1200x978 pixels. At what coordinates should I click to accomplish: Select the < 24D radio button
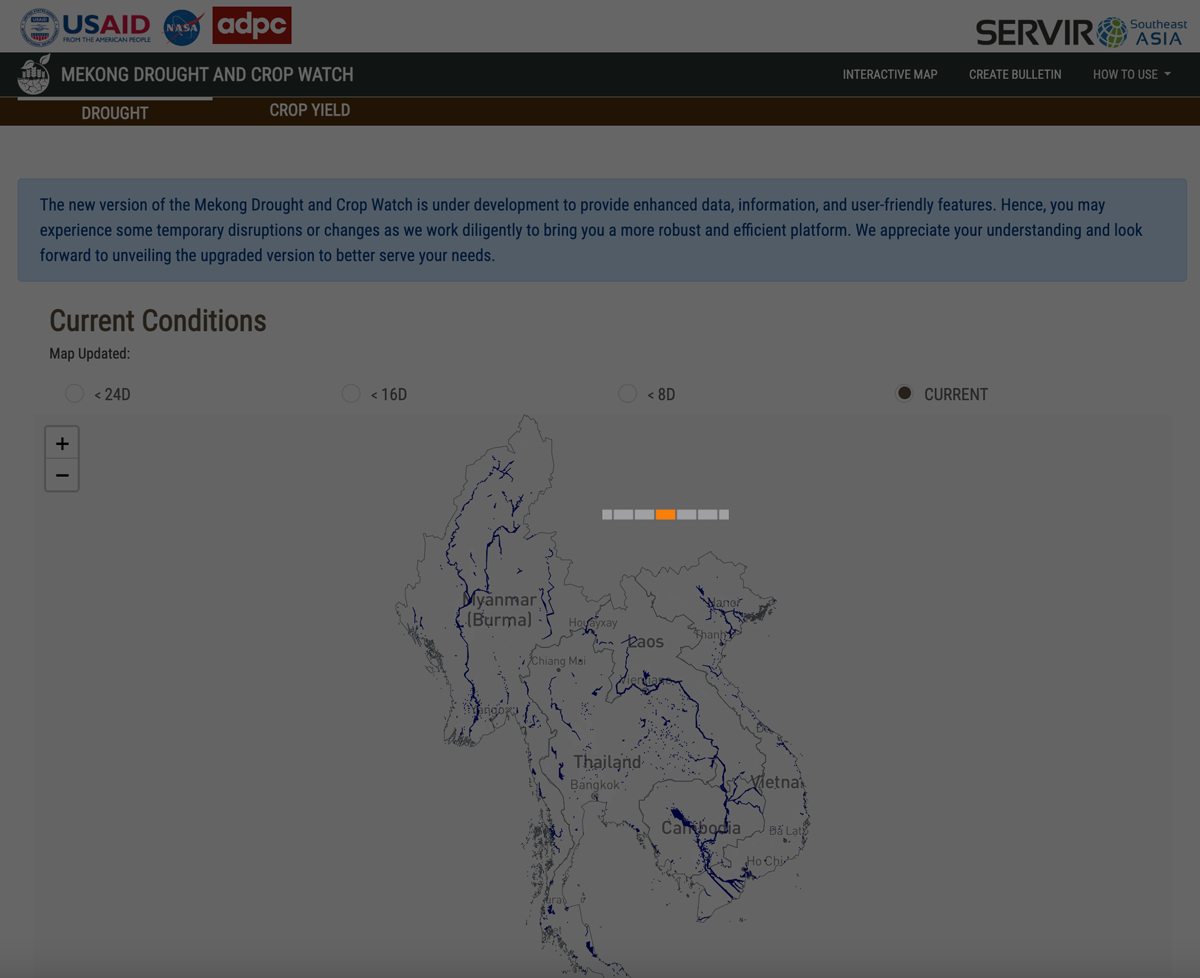[x=74, y=393]
